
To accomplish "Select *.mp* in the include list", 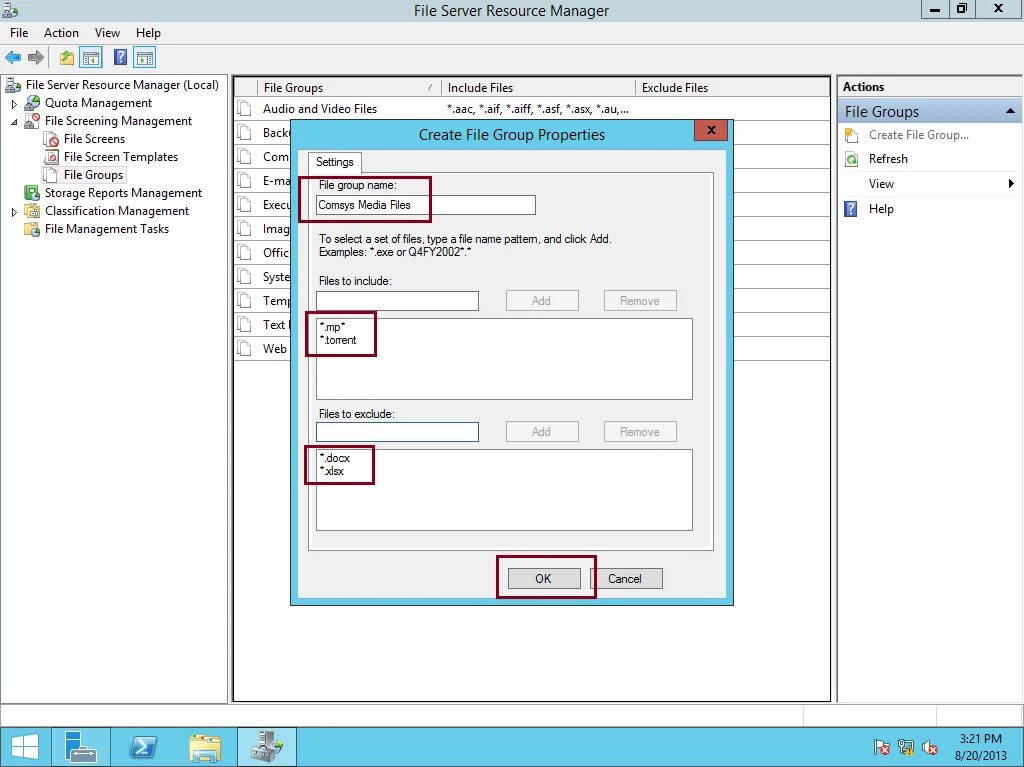I will click(332, 327).
